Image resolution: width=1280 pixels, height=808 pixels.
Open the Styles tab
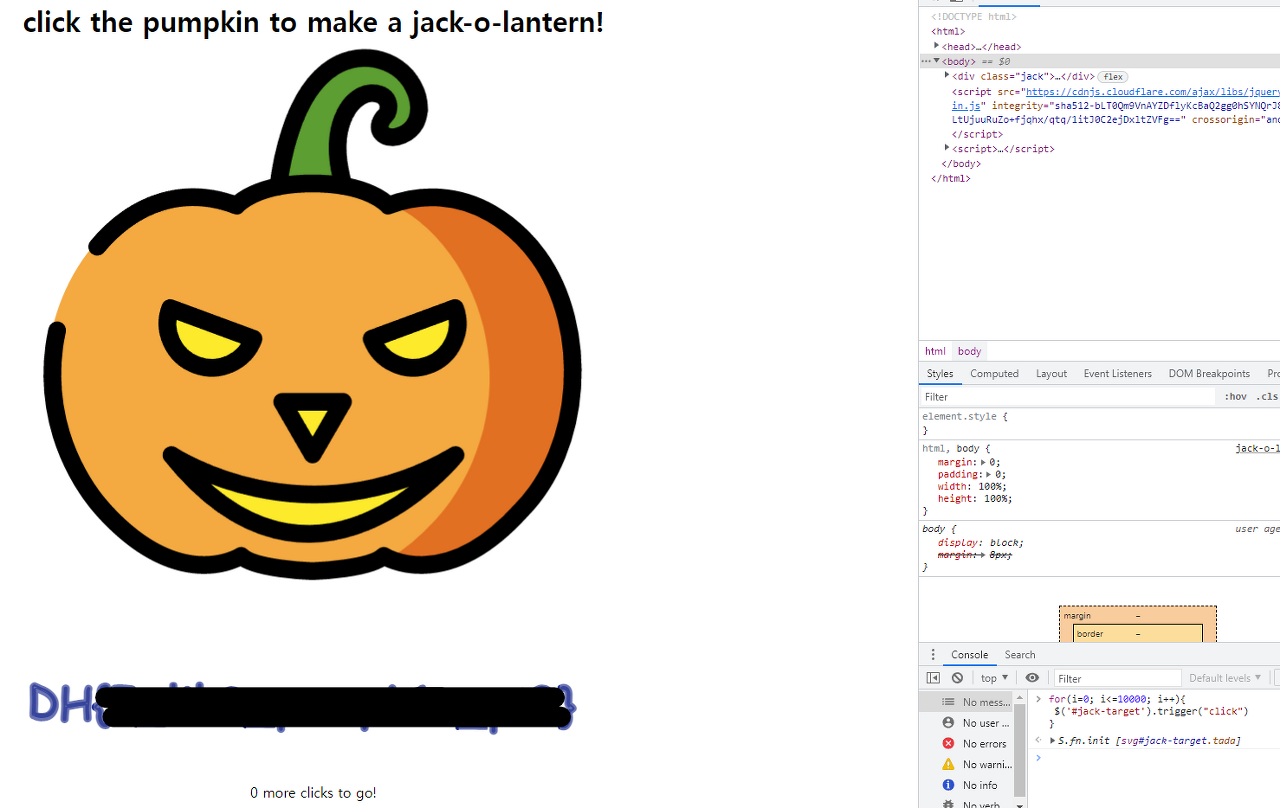[x=939, y=374]
